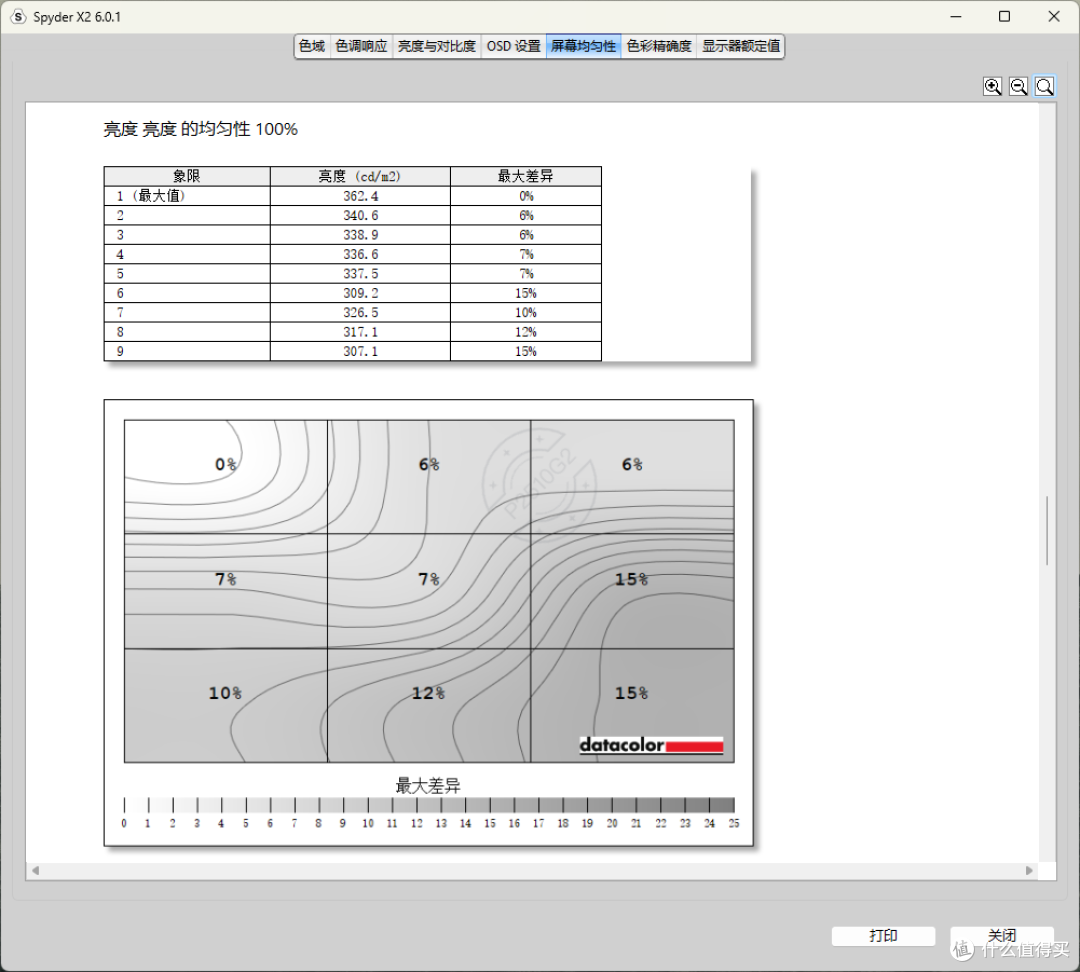Screen dimensions: 1080x972
Task: Click the 最大差异 legend title below the map
Action: (428, 785)
